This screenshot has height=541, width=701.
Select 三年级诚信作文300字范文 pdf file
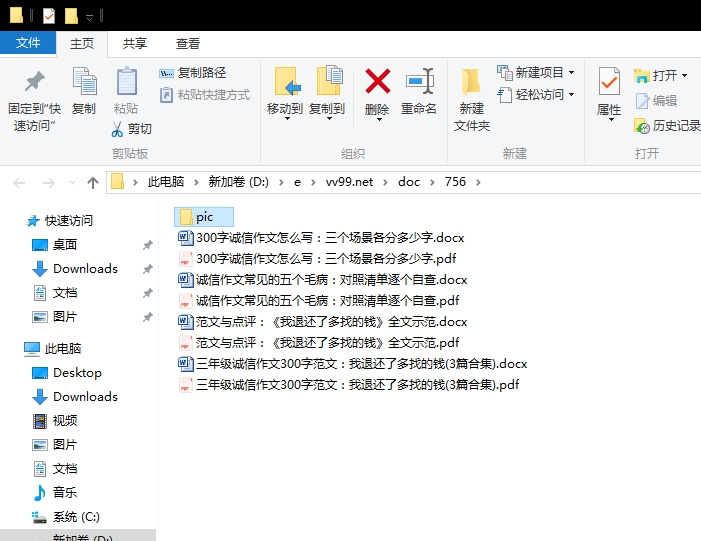[x=348, y=385]
